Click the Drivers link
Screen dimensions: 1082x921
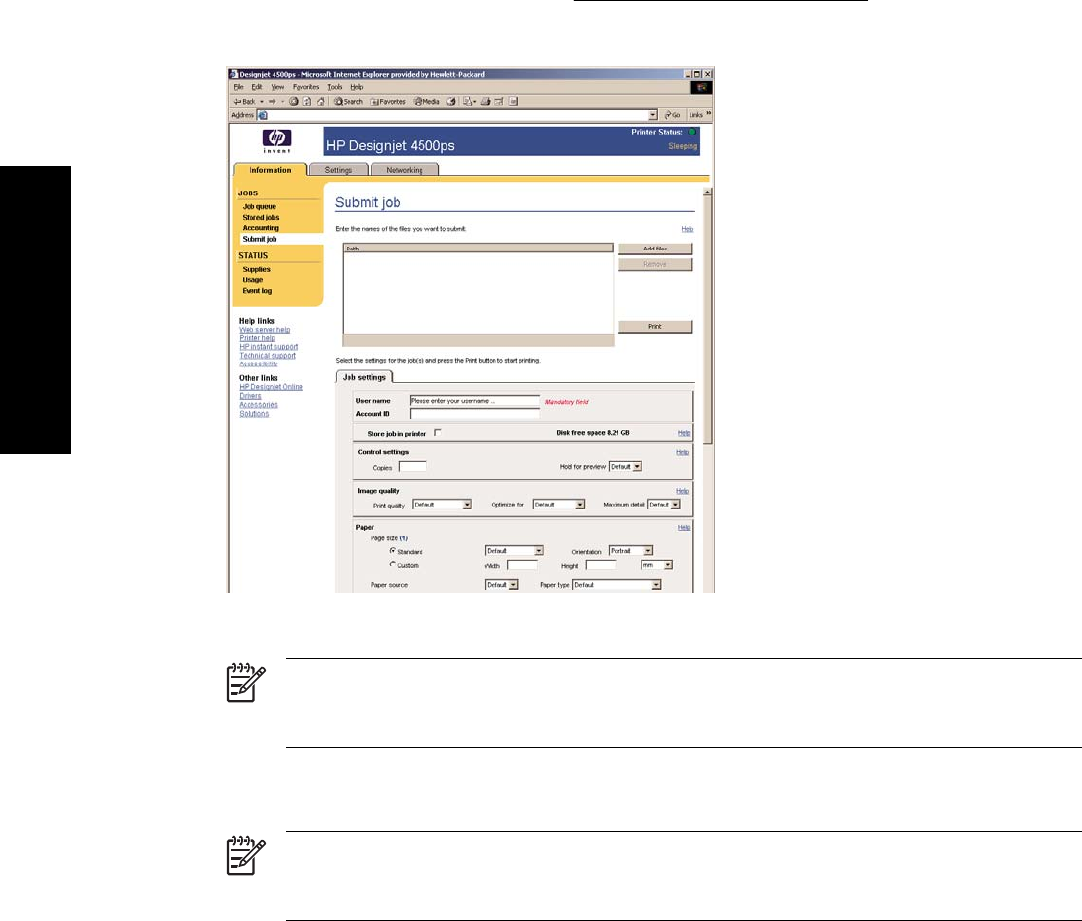pyautogui.click(x=250, y=396)
